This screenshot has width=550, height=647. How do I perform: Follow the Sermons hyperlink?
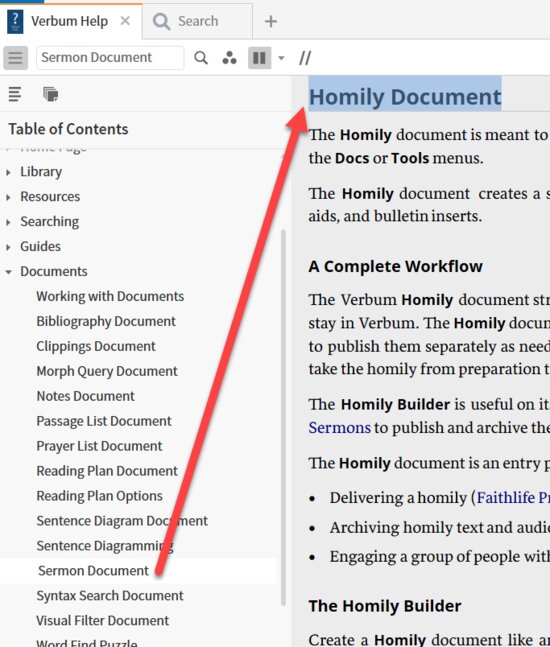pos(340,427)
